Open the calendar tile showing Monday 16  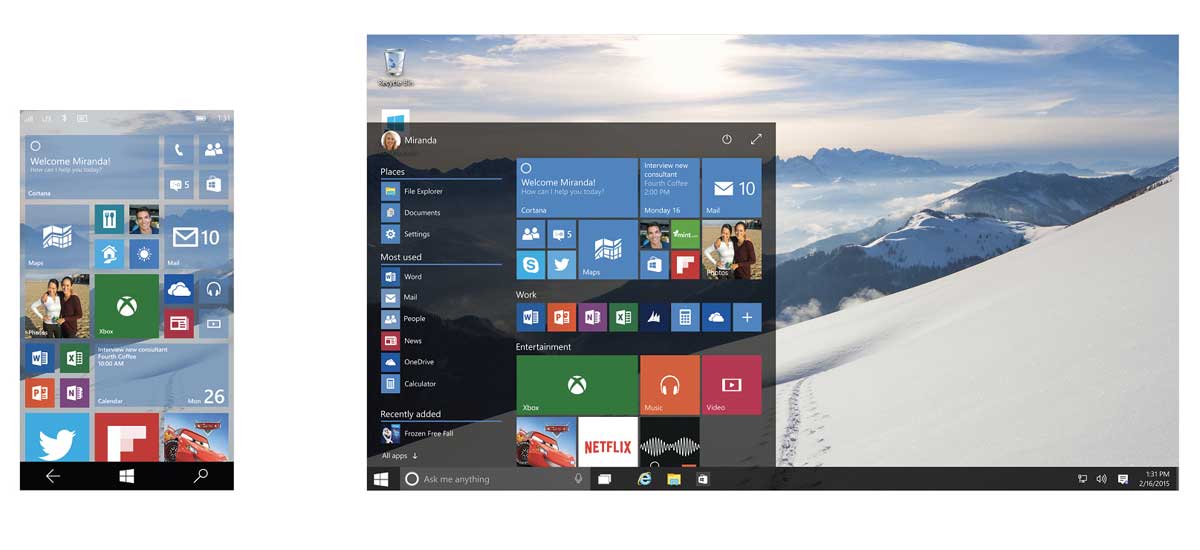[669, 187]
